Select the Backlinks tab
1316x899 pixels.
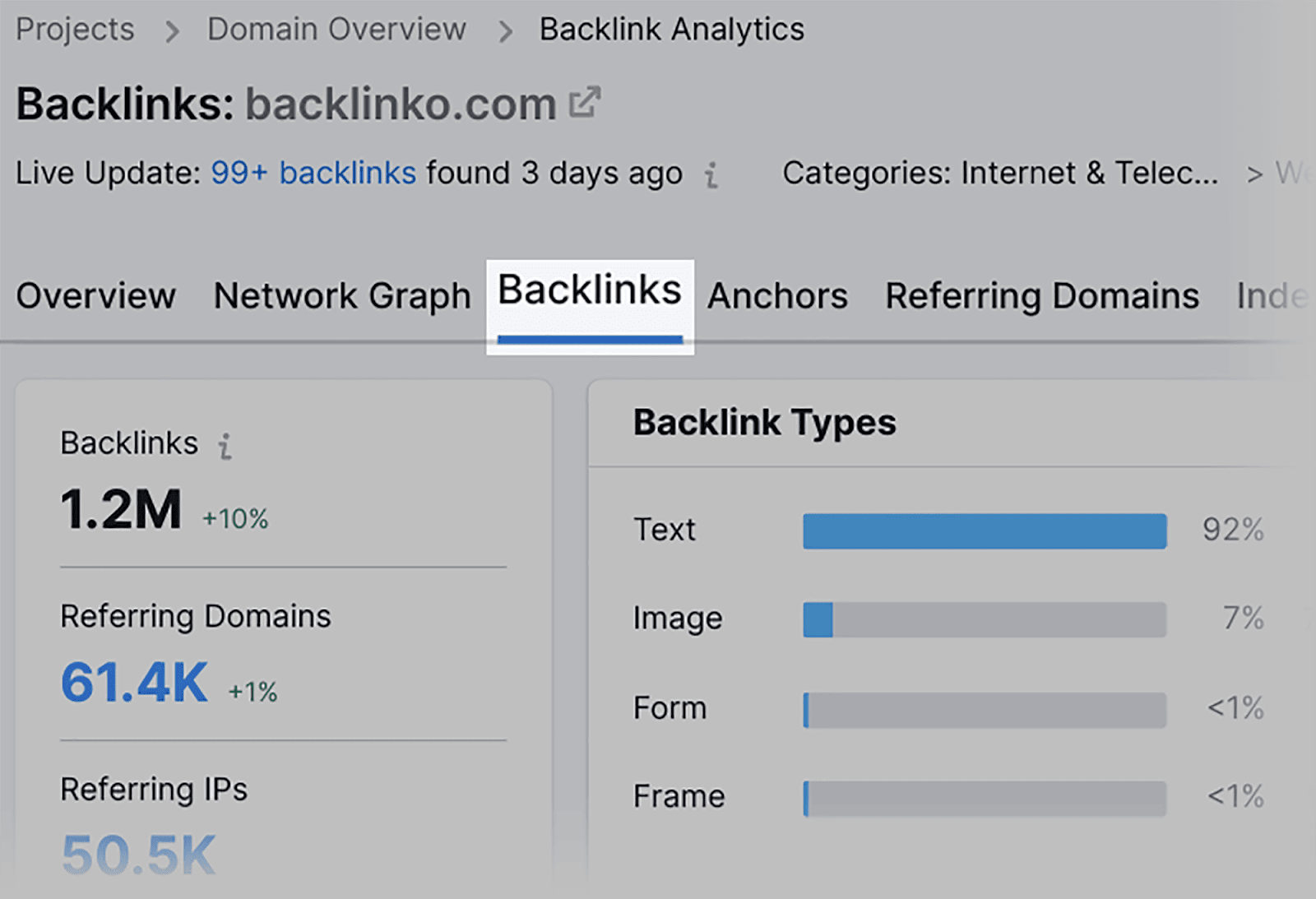[x=590, y=292]
